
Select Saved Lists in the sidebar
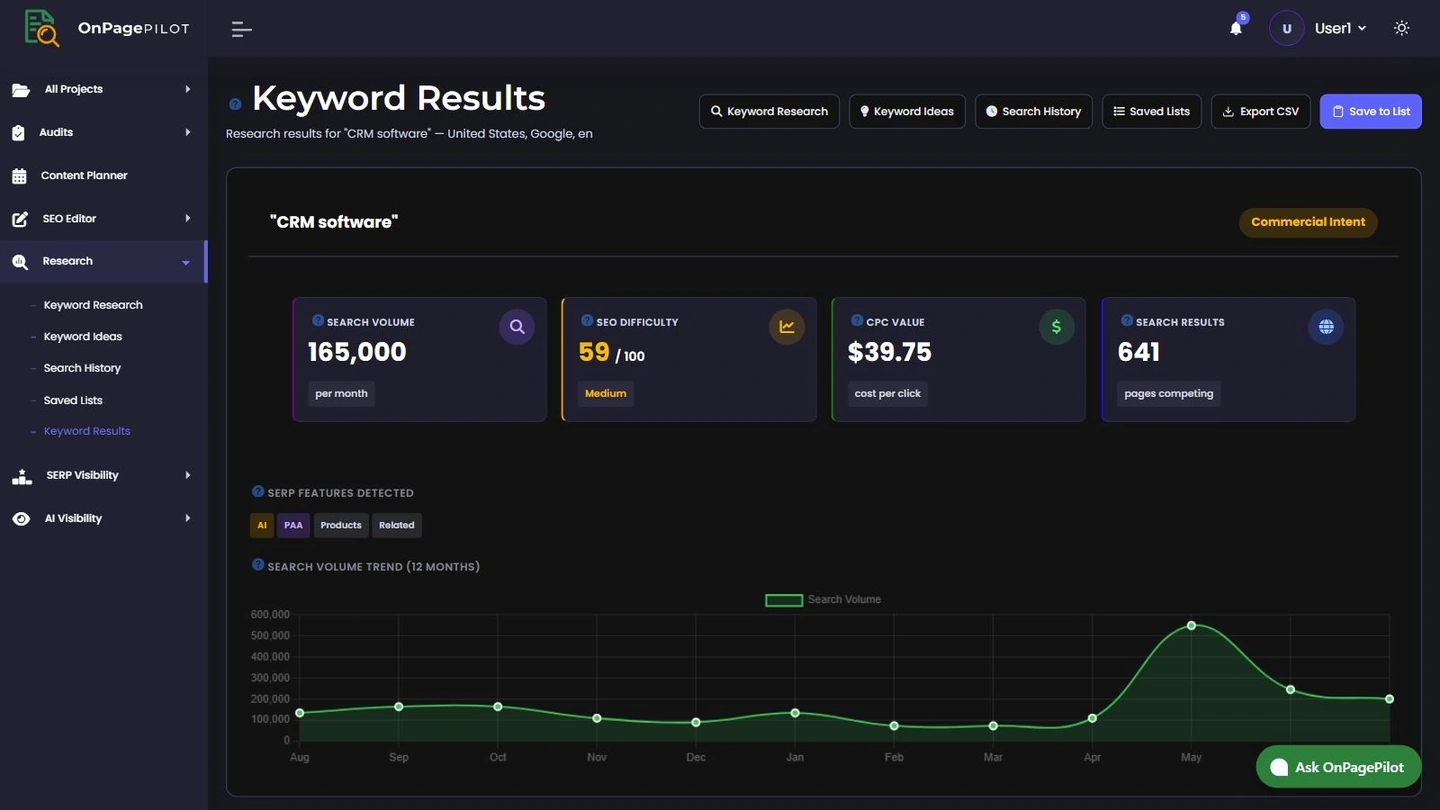[x=73, y=400]
